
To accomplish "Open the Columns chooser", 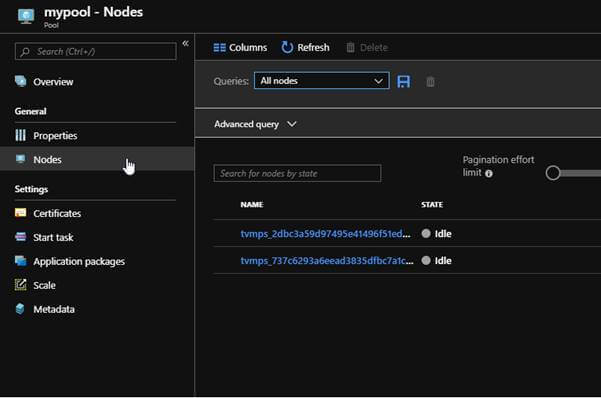I will click(240, 48).
